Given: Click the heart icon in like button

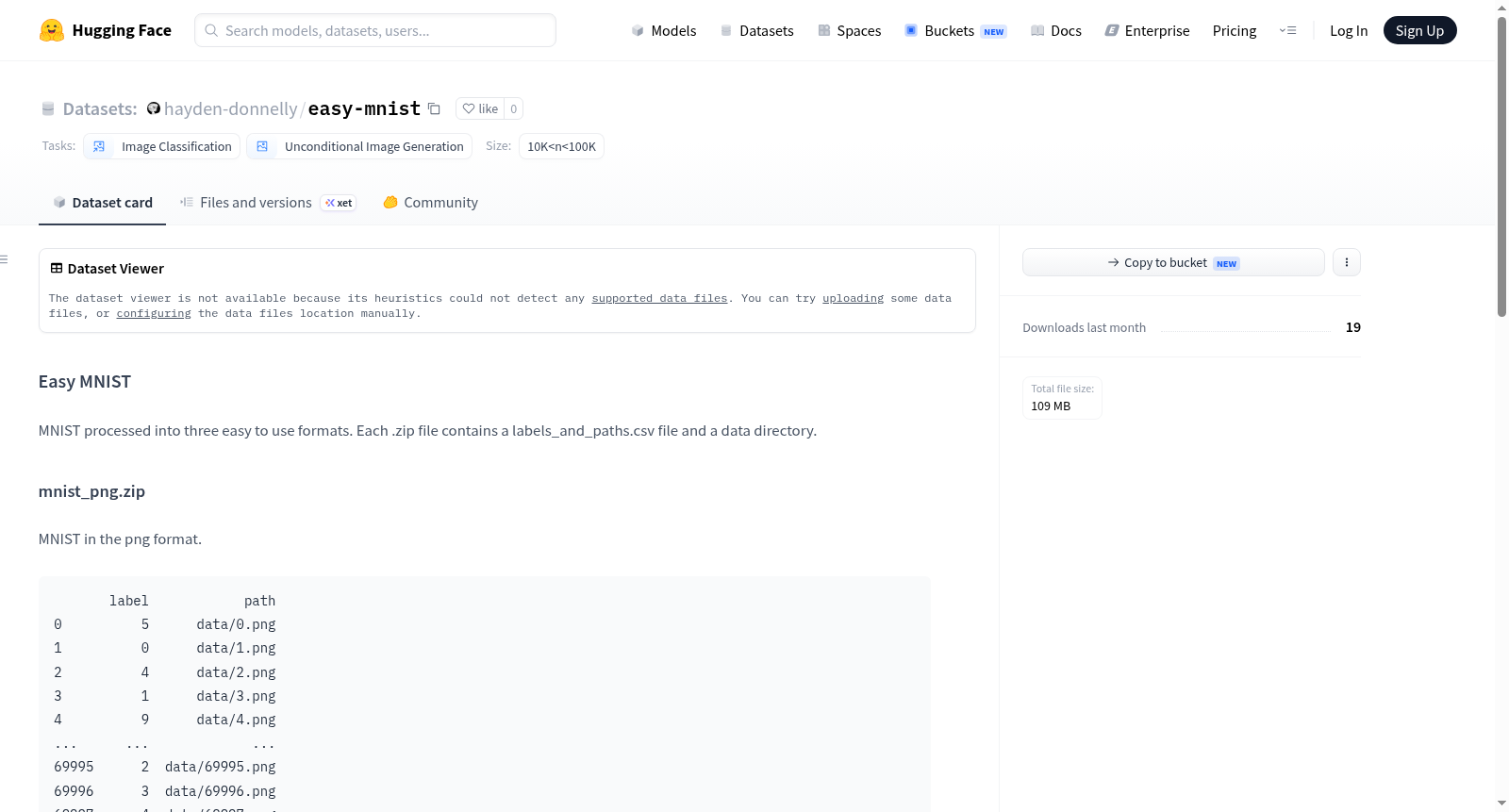Looking at the screenshot, I should (x=469, y=108).
